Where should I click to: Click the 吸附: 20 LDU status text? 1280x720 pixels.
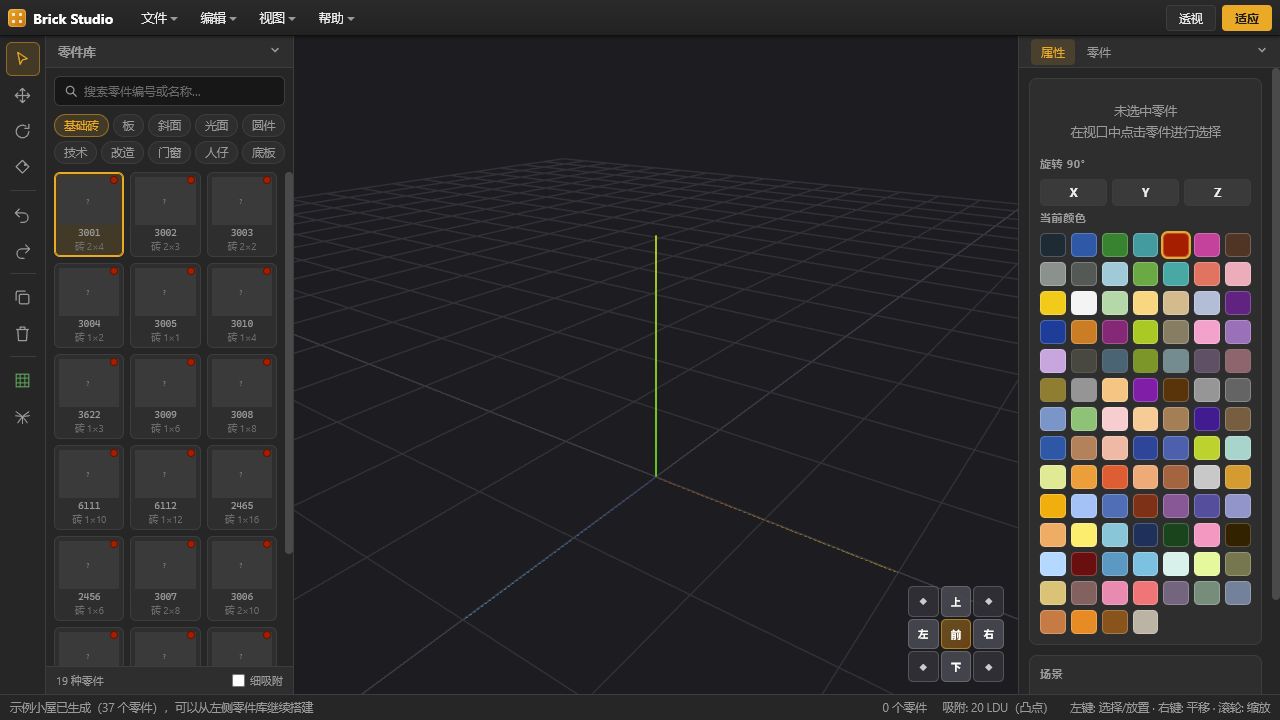[994, 708]
